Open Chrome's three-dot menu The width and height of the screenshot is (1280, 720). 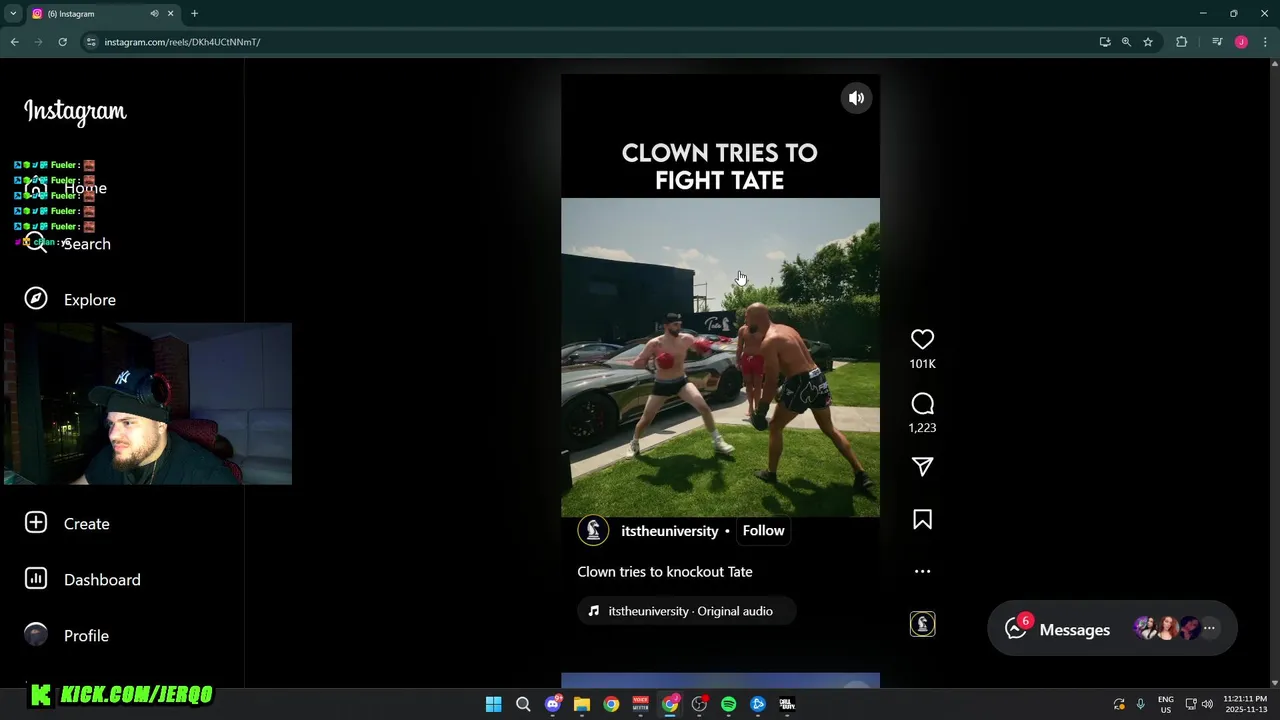[x=1265, y=42]
